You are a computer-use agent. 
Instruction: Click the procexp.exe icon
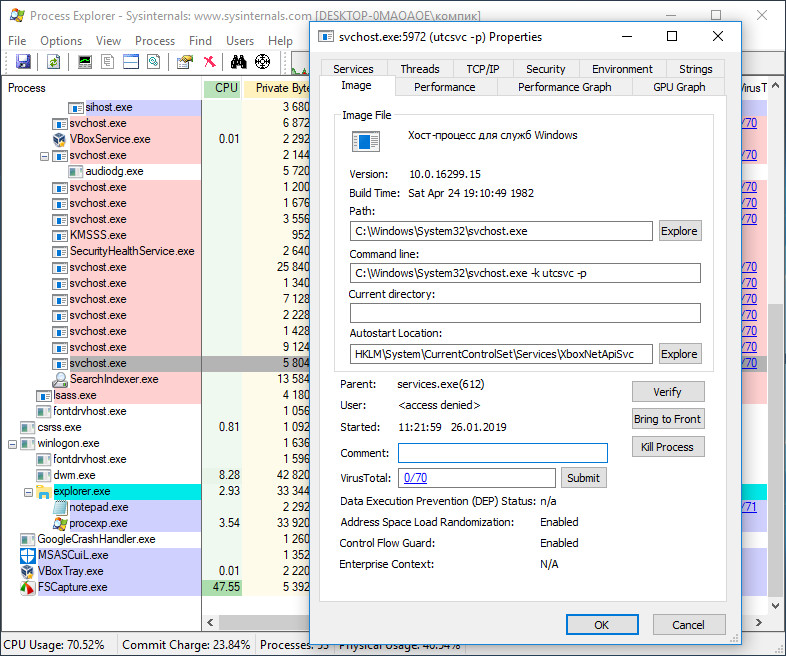(60, 524)
